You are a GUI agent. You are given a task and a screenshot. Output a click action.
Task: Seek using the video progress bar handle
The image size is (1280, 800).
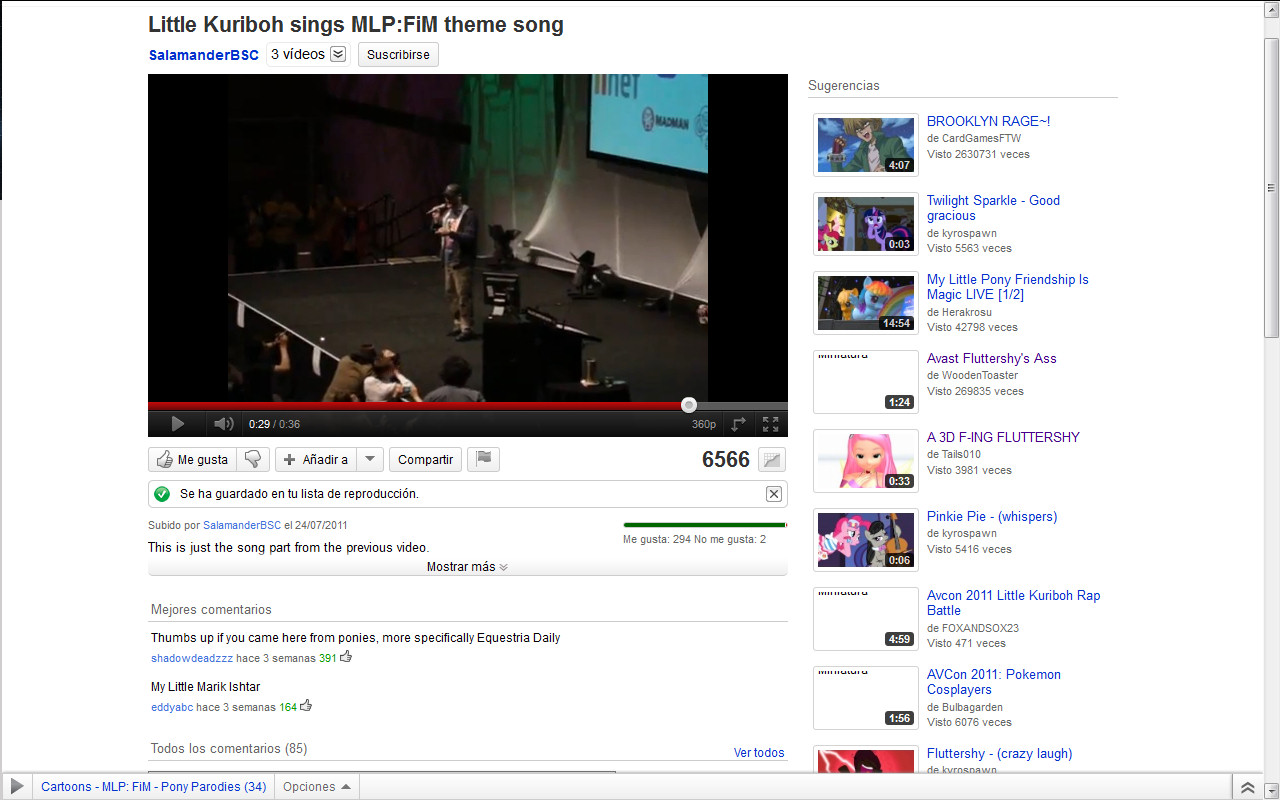point(689,405)
